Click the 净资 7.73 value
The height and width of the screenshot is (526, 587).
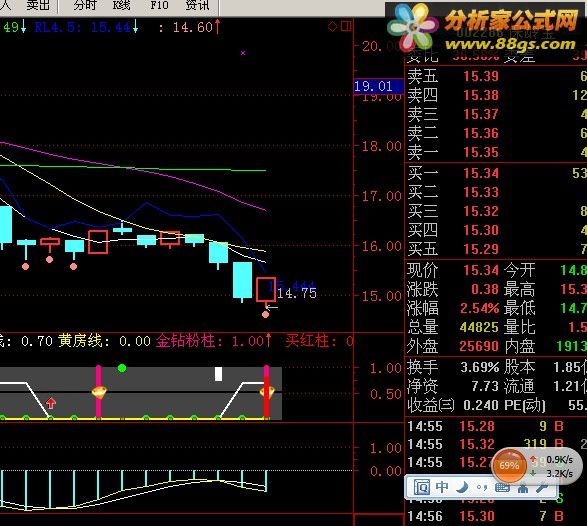pos(485,386)
